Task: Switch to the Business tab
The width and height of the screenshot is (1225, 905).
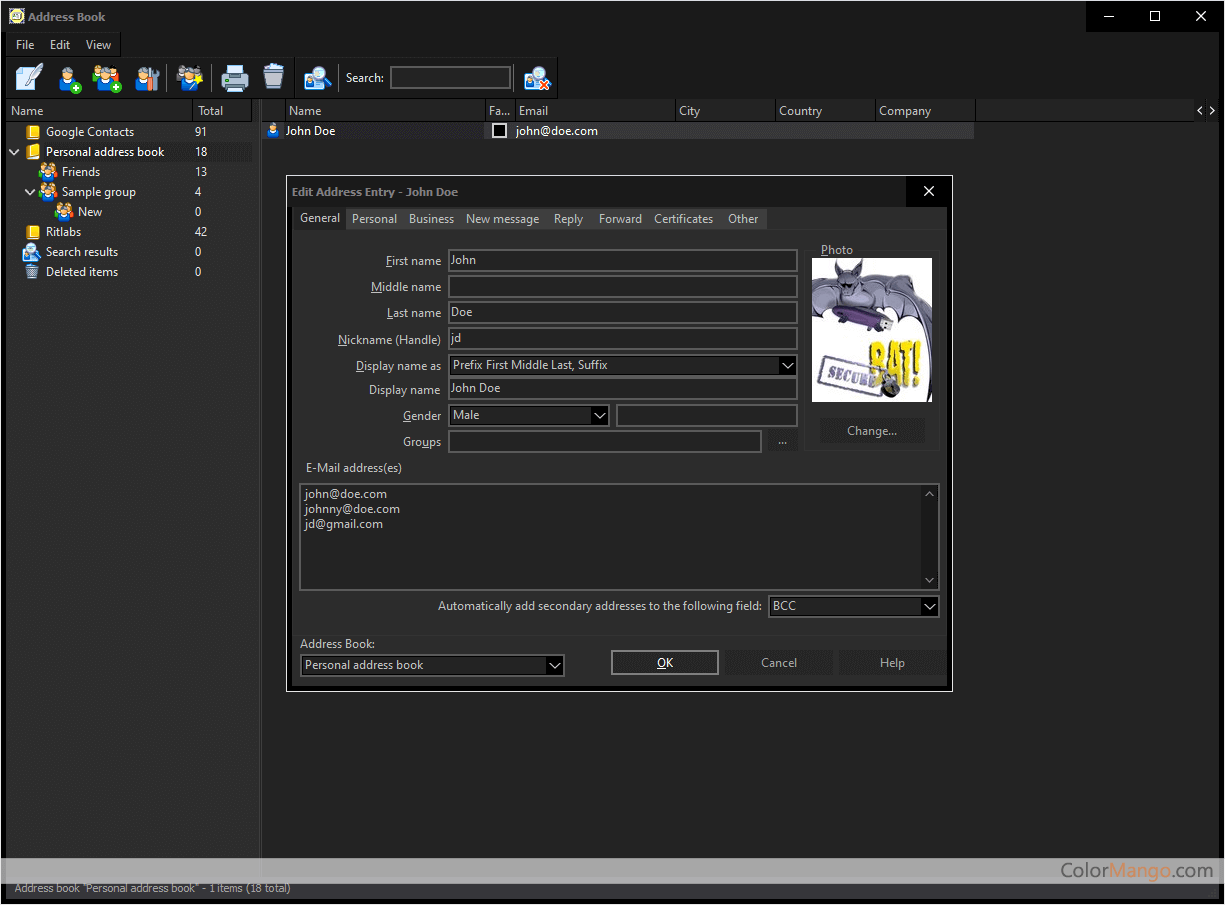Action: (431, 219)
